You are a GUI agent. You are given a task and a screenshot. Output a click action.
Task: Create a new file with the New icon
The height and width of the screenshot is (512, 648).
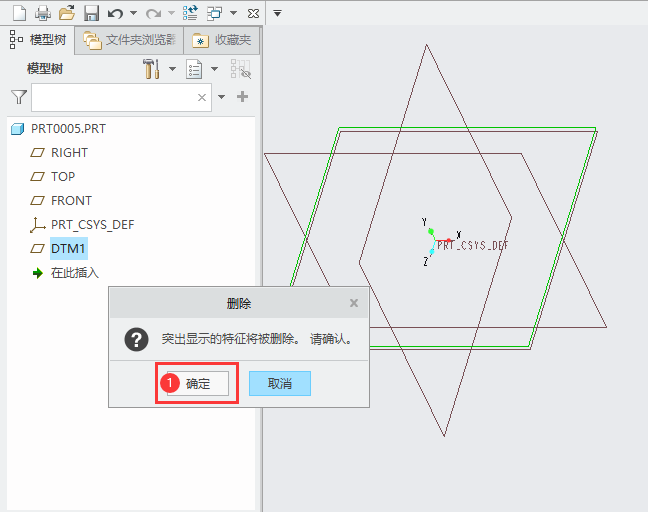click(19, 13)
